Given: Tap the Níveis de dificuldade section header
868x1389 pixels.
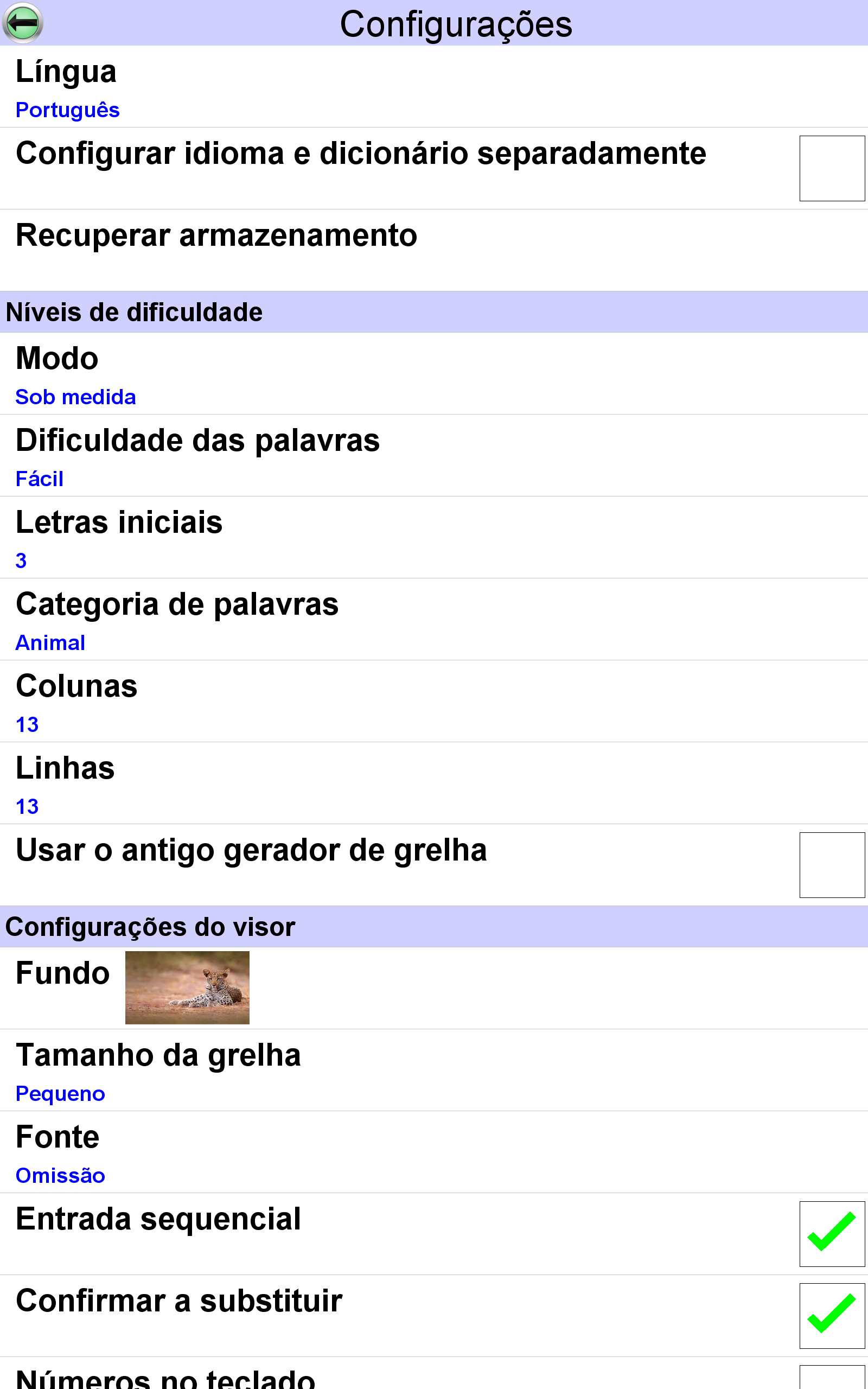Looking at the screenshot, I should [434, 312].
